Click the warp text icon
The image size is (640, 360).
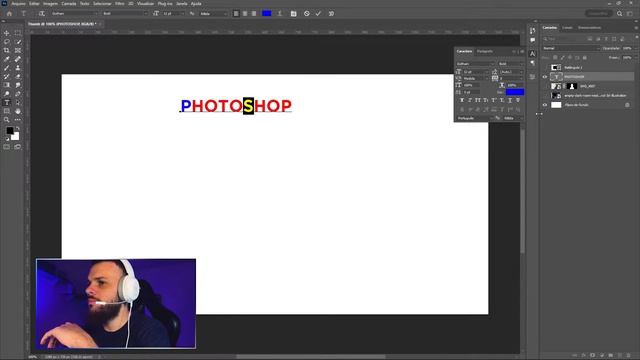280,13
